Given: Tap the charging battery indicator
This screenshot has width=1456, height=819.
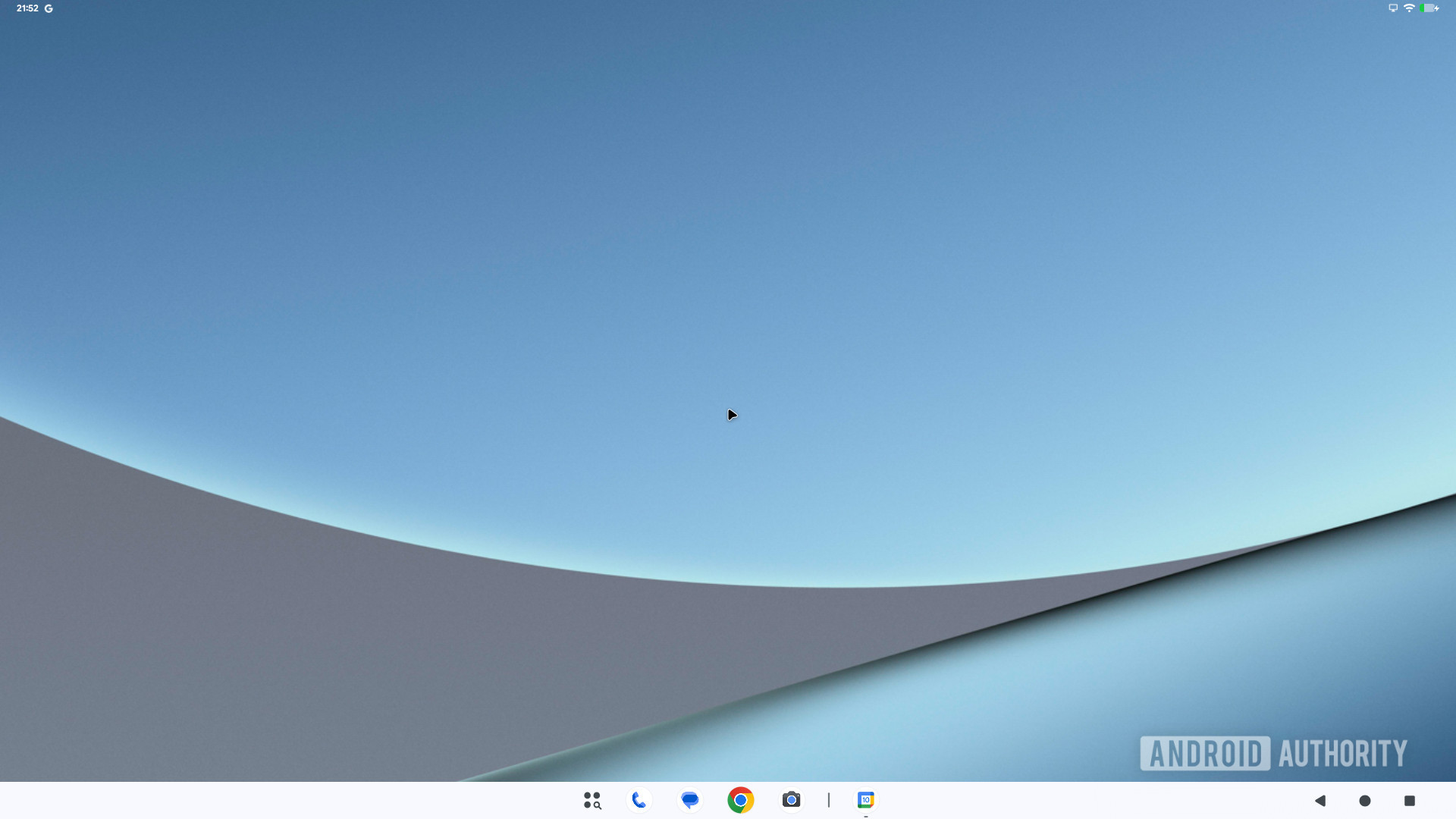Looking at the screenshot, I should pos(1431,8).
